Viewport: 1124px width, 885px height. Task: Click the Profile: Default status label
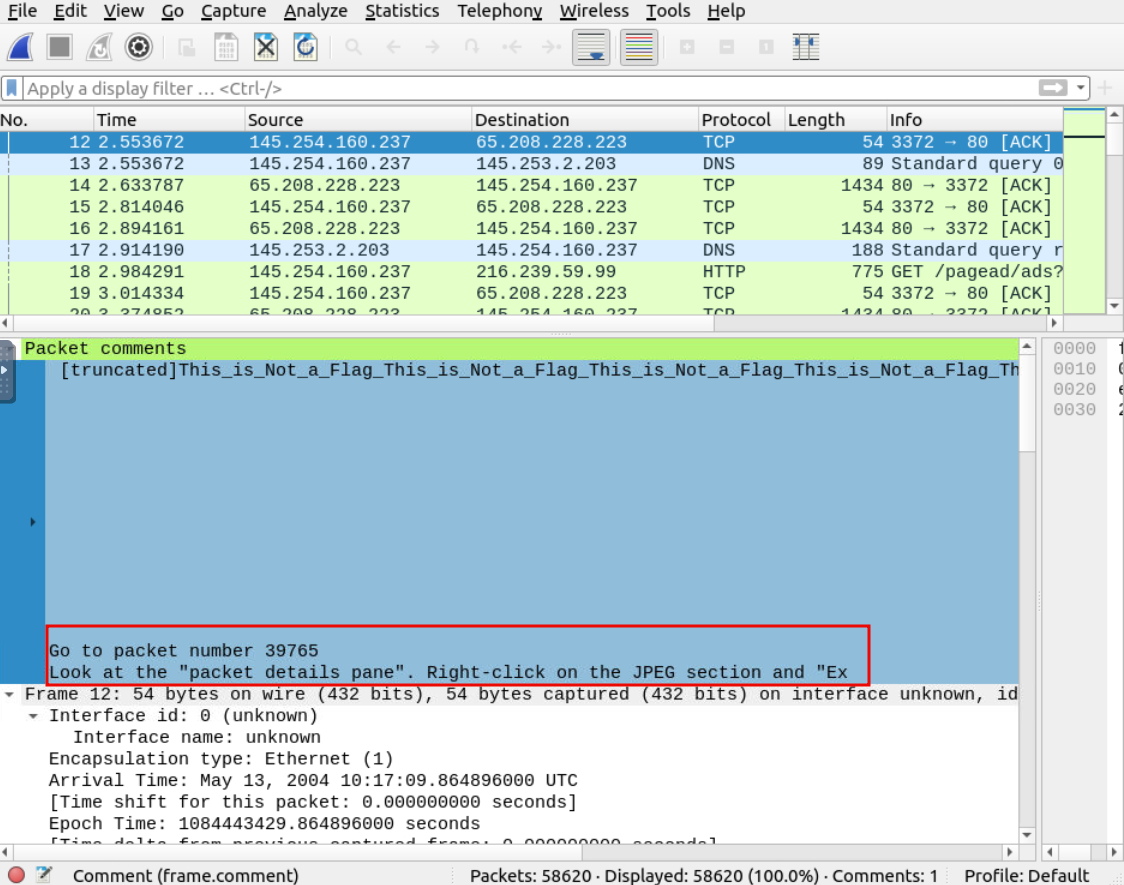point(1026,875)
